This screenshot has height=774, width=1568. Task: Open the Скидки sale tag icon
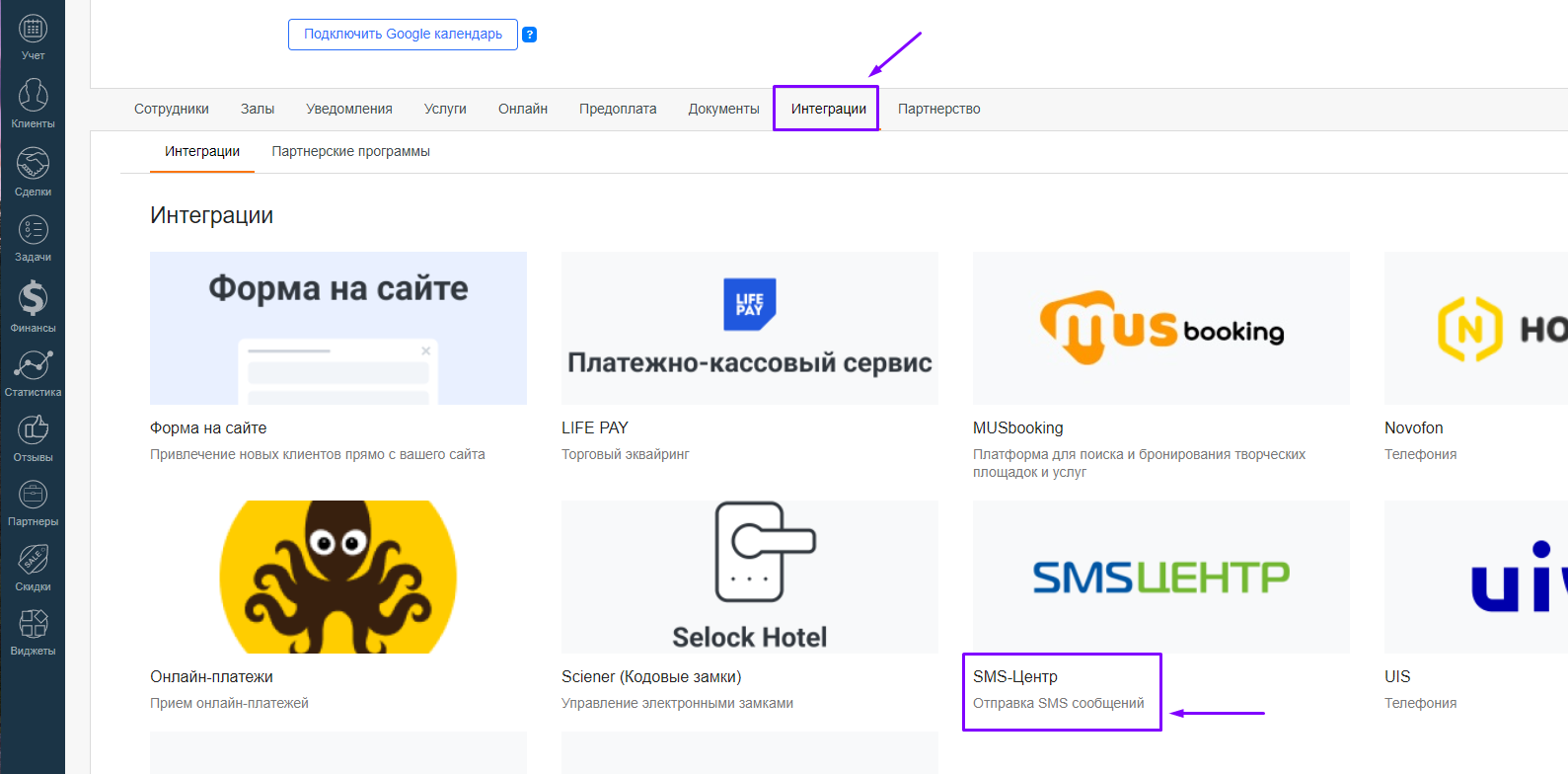(33, 560)
